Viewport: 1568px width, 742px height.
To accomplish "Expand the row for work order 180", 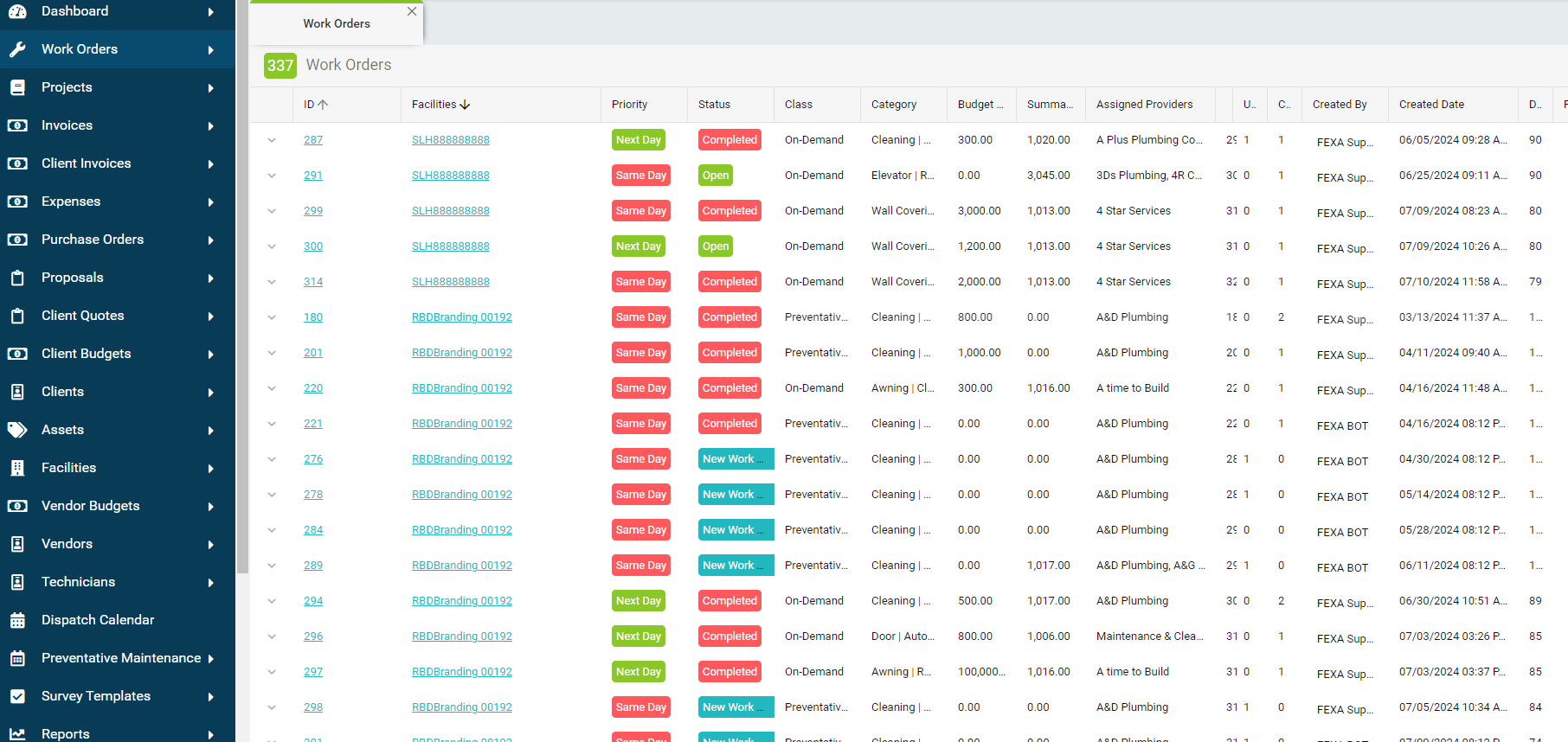I will [x=272, y=317].
